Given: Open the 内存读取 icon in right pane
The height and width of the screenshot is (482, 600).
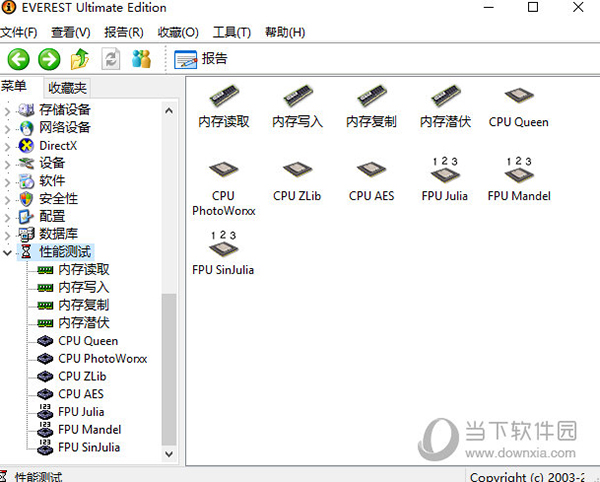Looking at the screenshot, I should [224, 107].
